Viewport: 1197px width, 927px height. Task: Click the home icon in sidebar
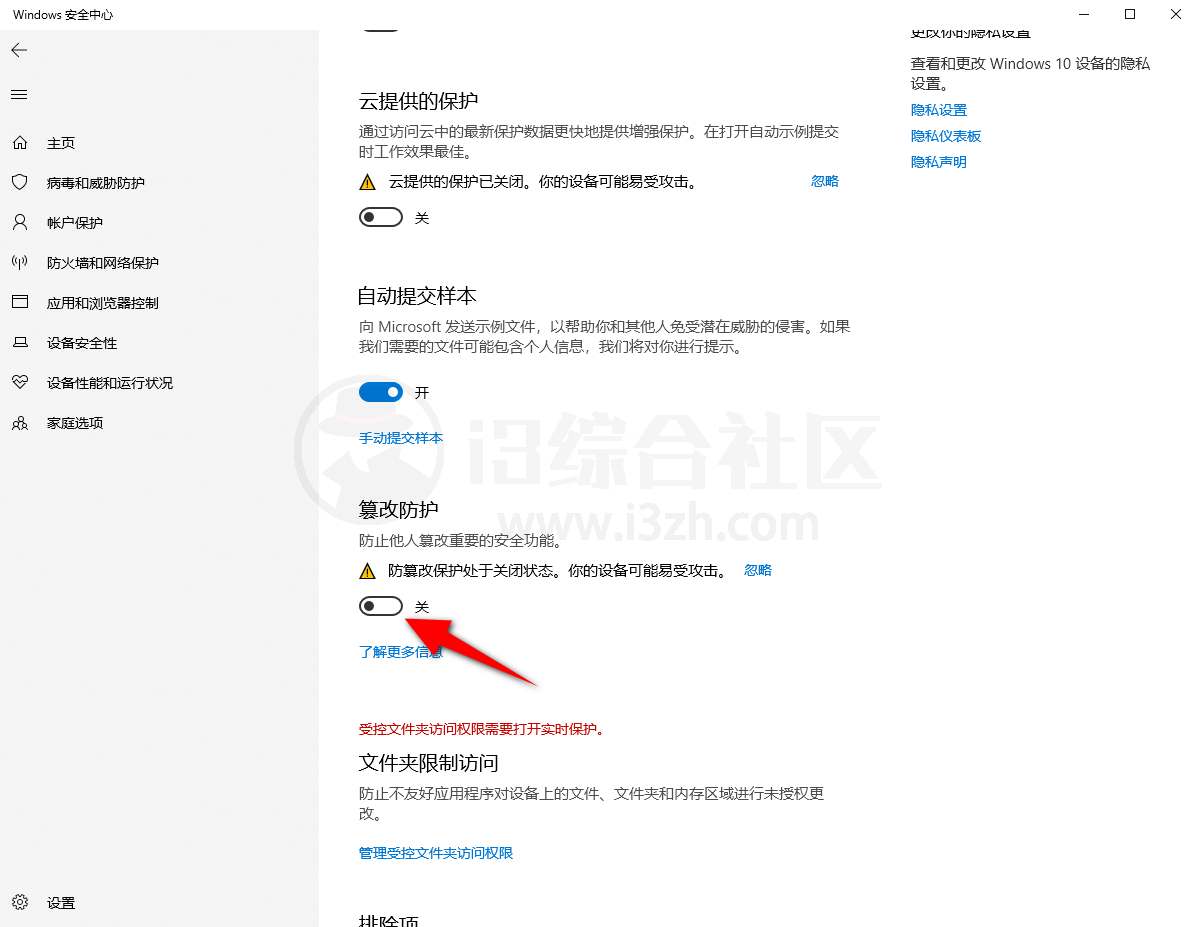[x=20, y=143]
